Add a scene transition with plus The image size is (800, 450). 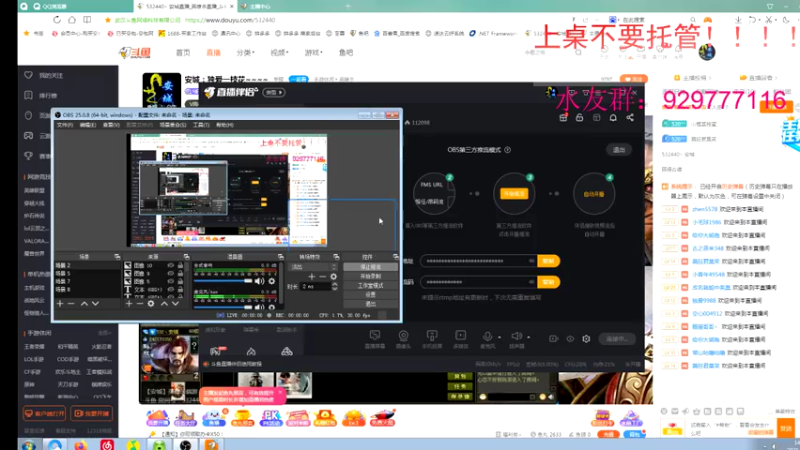click(312, 277)
